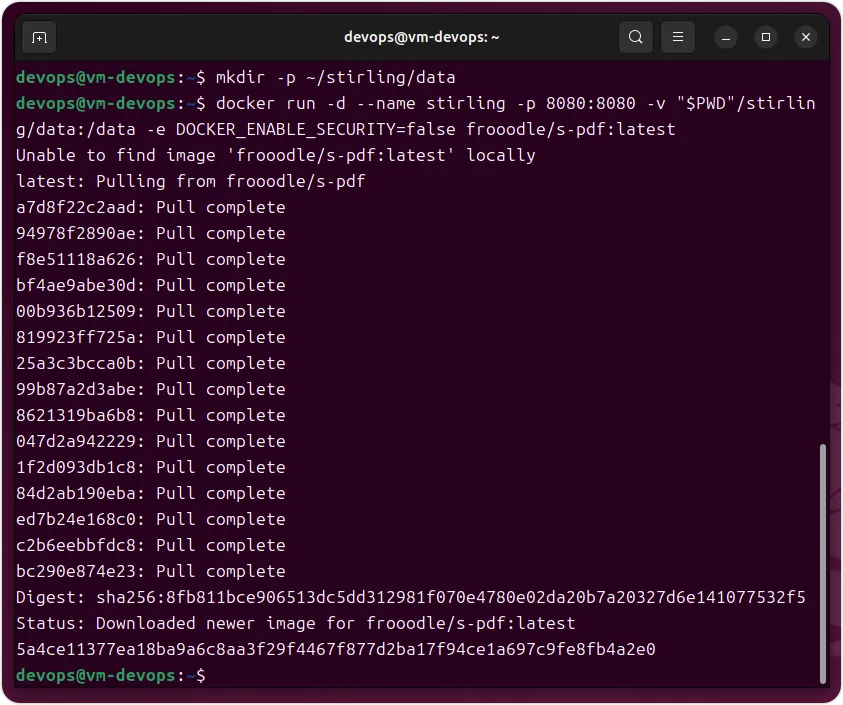The image size is (843, 705).
Task: Open the terminal search
Action: [x=635, y=37]
